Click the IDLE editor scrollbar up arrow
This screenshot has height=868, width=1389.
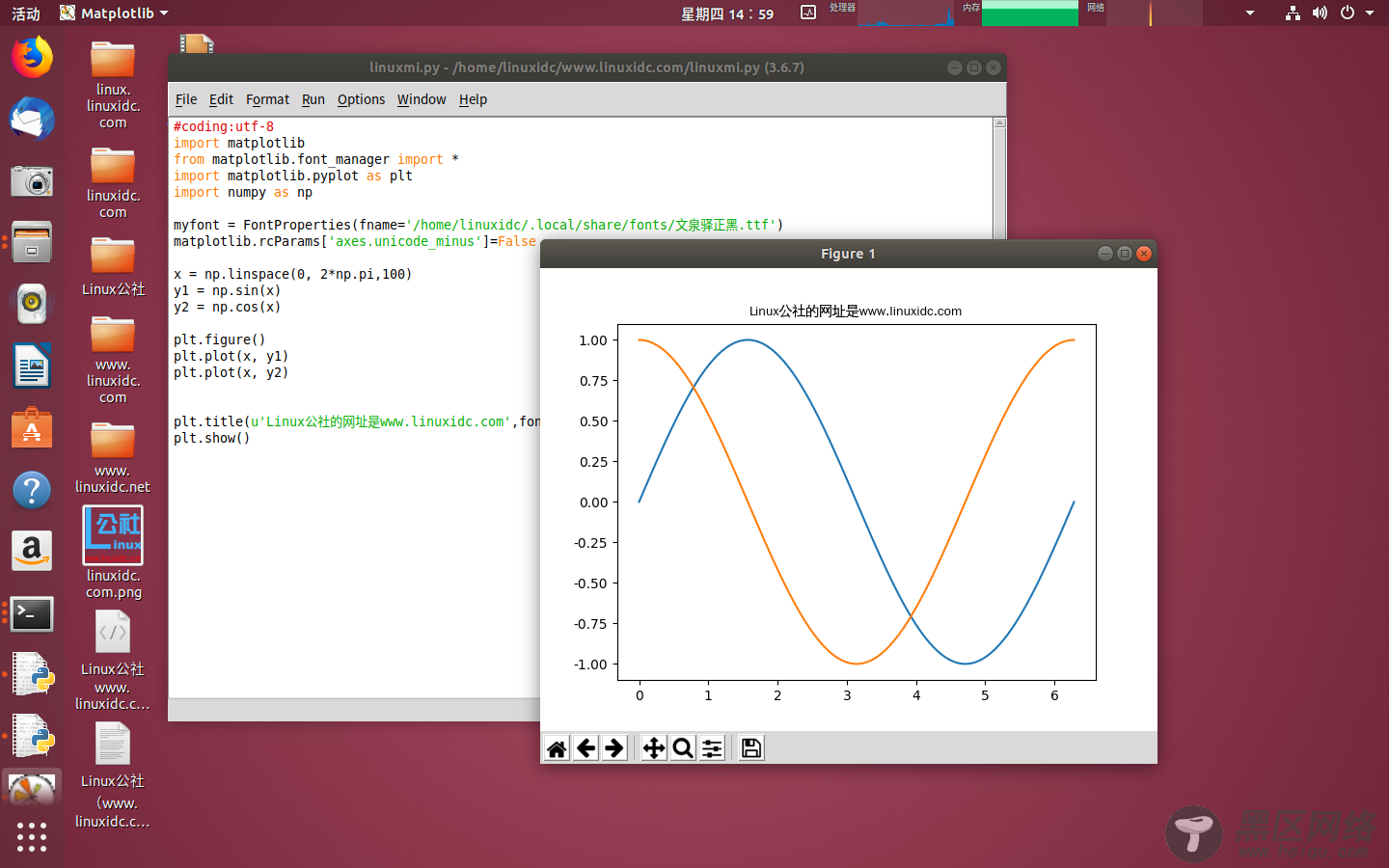click(x=999, y=122)
